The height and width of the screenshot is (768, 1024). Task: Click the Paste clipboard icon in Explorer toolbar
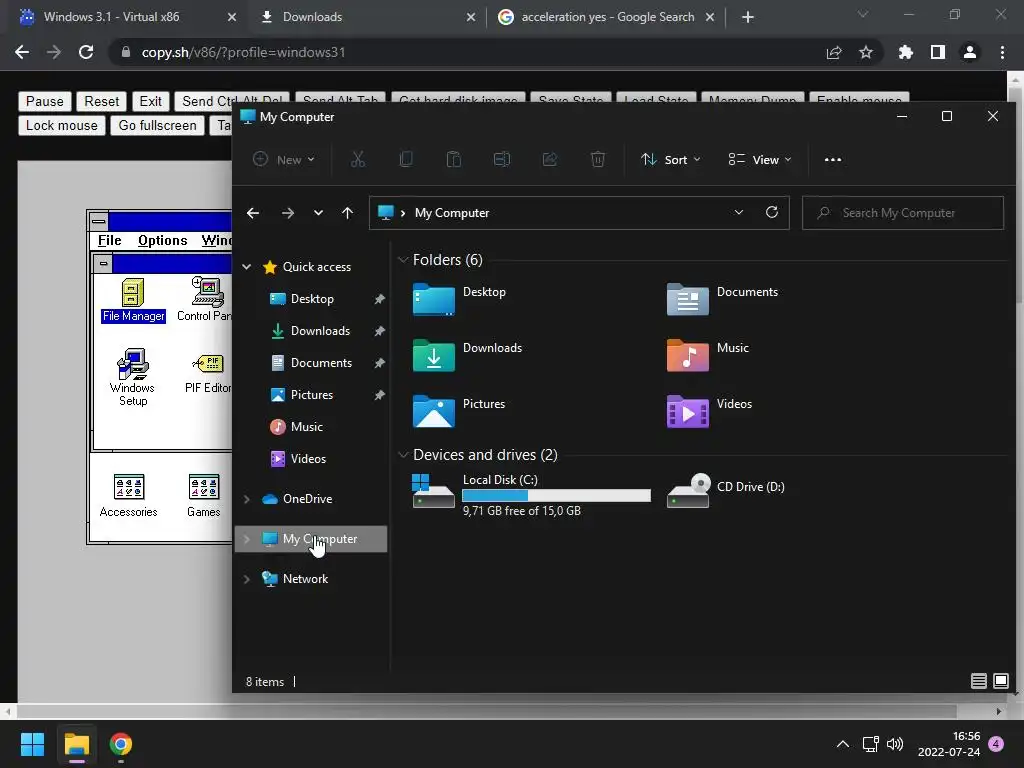pyautogui.click(x=454, y=159)
